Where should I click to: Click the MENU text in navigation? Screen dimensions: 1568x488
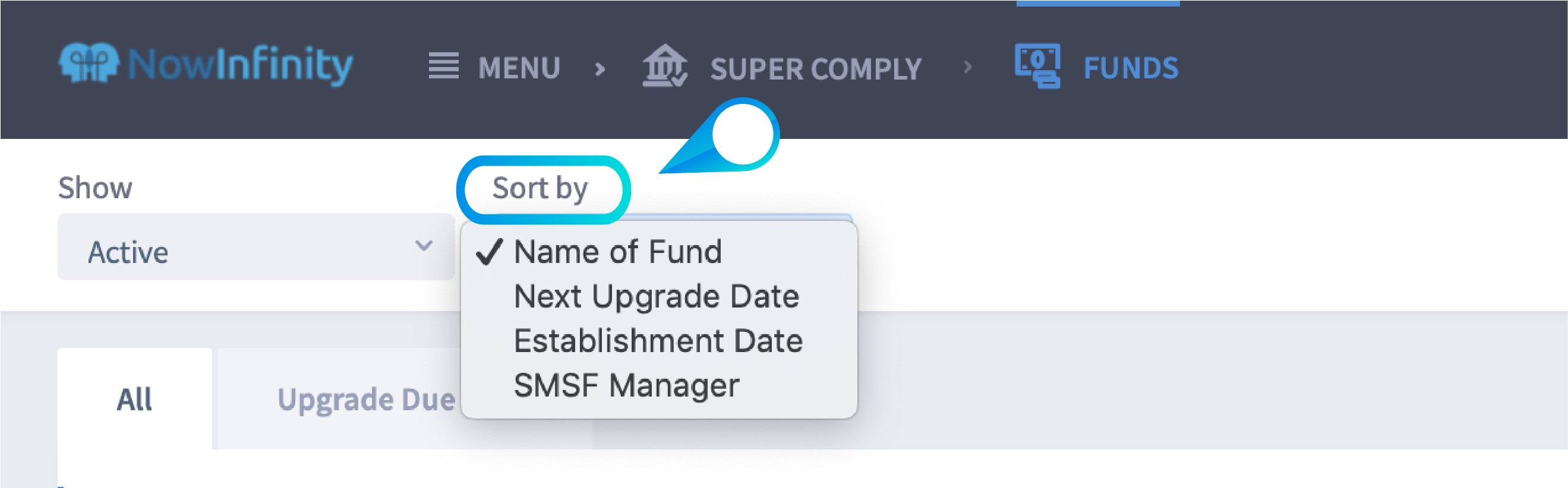[519, 68]
